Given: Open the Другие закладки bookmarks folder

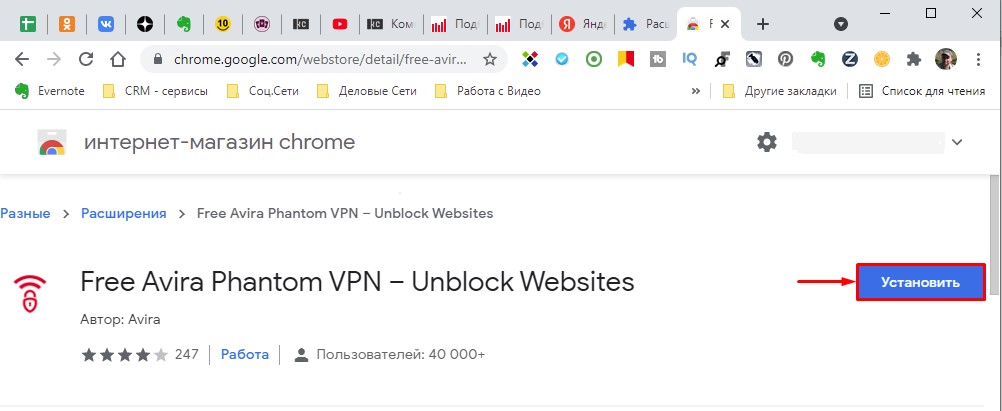Looking at the screenshot, I should point(765,91).
